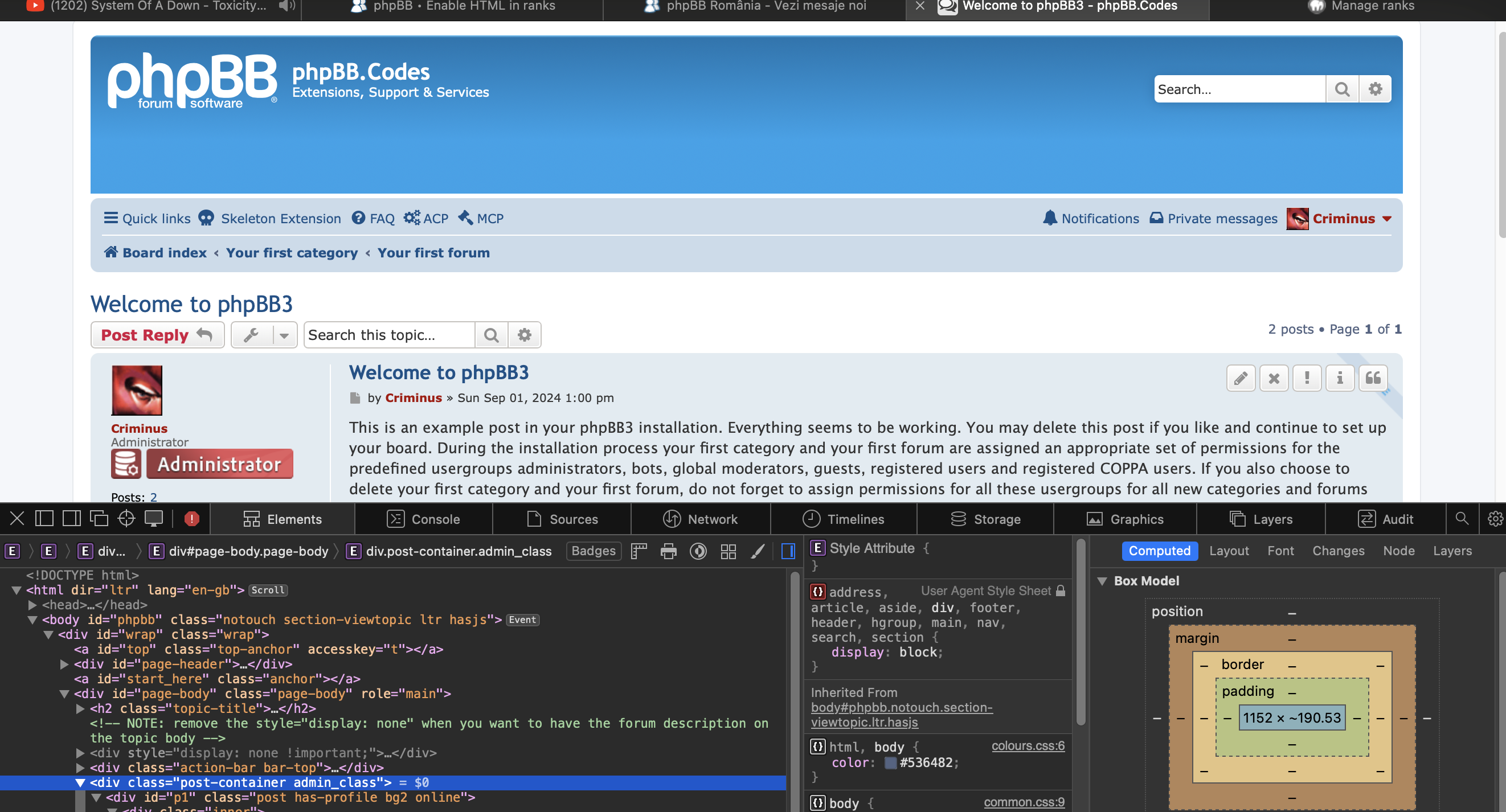Close the Web Inspector panel
The height and width of the screenshot is (812, 1506).
tap(17, 519)
